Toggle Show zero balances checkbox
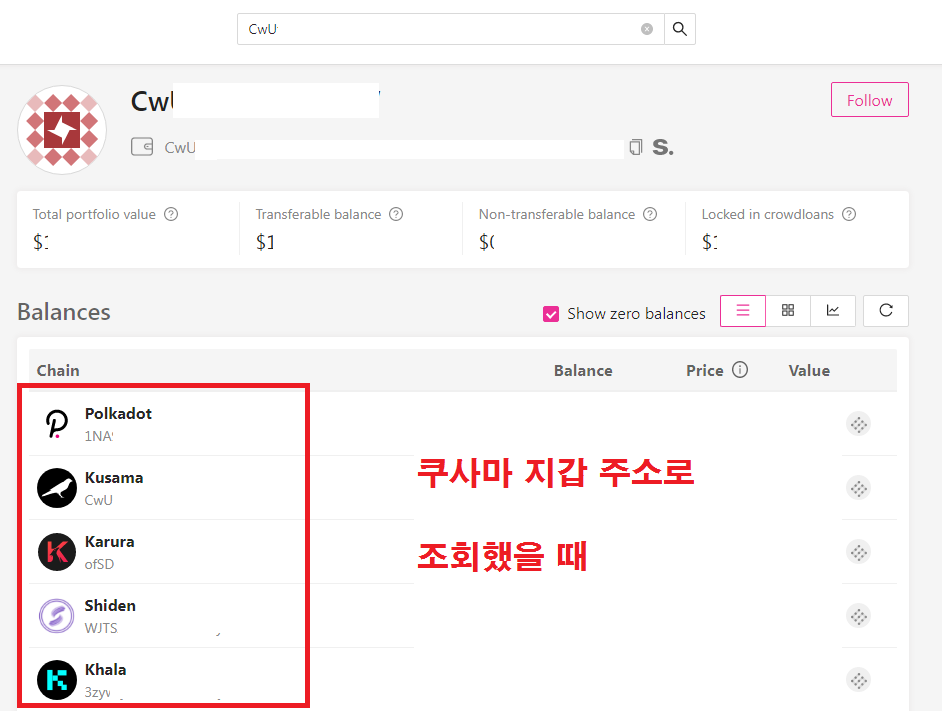The width and height of the screenshot is (942, 711). click(551, 314)
